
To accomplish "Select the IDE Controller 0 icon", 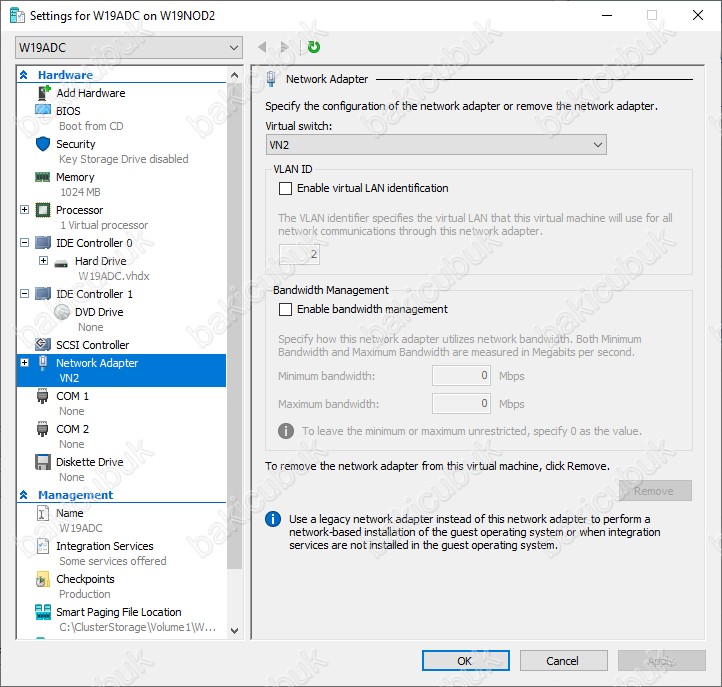I will click(43, 243).
